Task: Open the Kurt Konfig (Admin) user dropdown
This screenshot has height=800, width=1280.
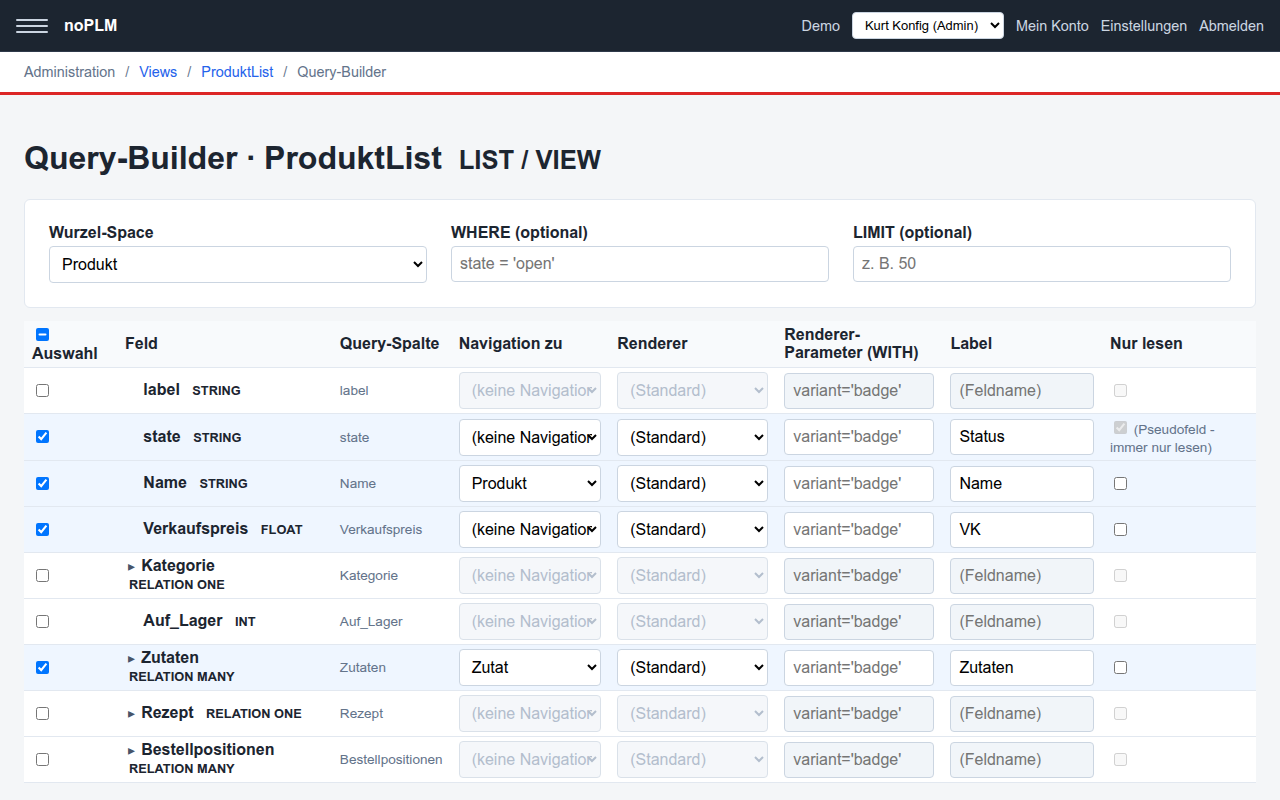Action: [928, 26]
